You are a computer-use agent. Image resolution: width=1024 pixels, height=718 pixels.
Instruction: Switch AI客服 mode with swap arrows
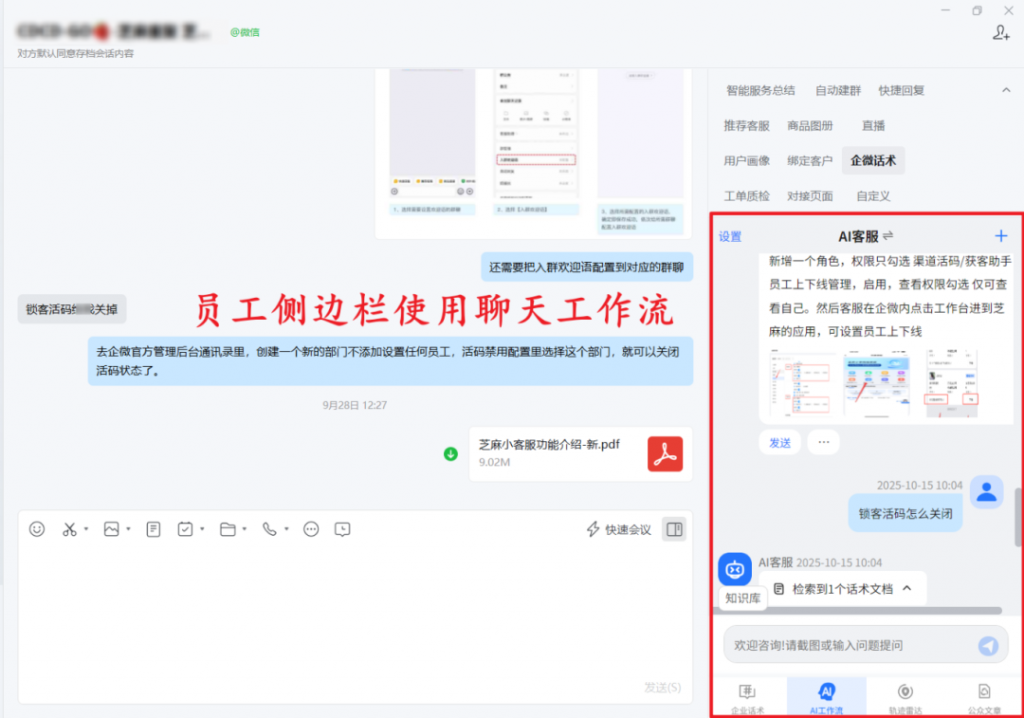click(888, 237)
